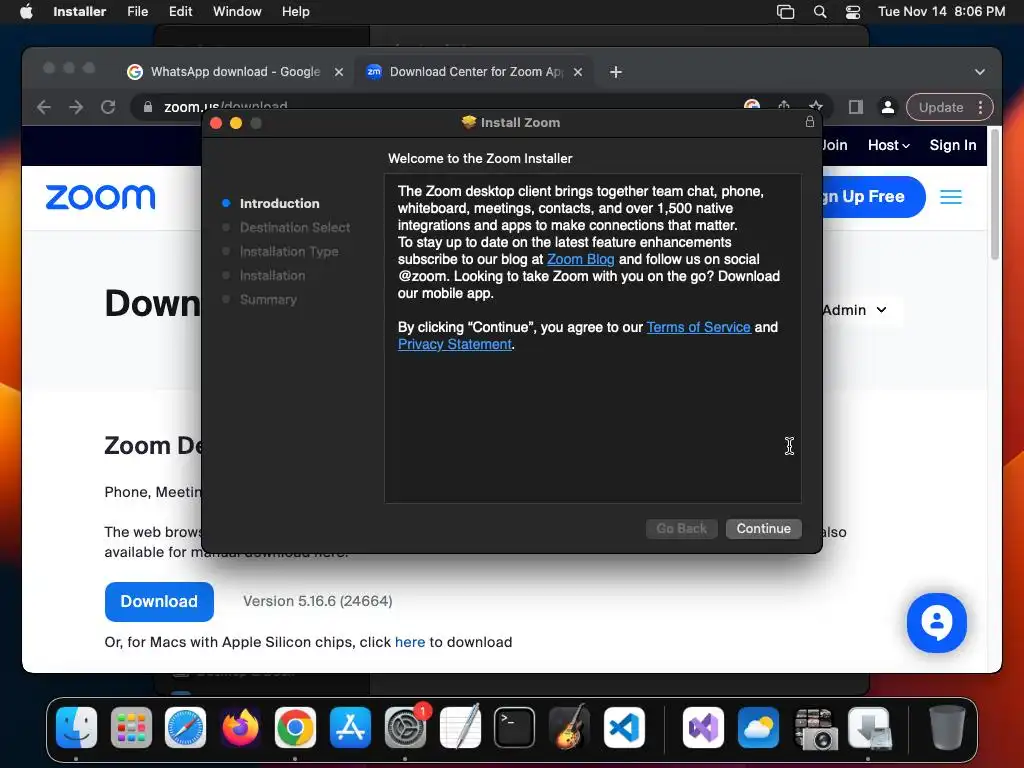Viewport: 1024px width, 768px height.
Task: Open a new Chrome tab
Action: [616, 72]
